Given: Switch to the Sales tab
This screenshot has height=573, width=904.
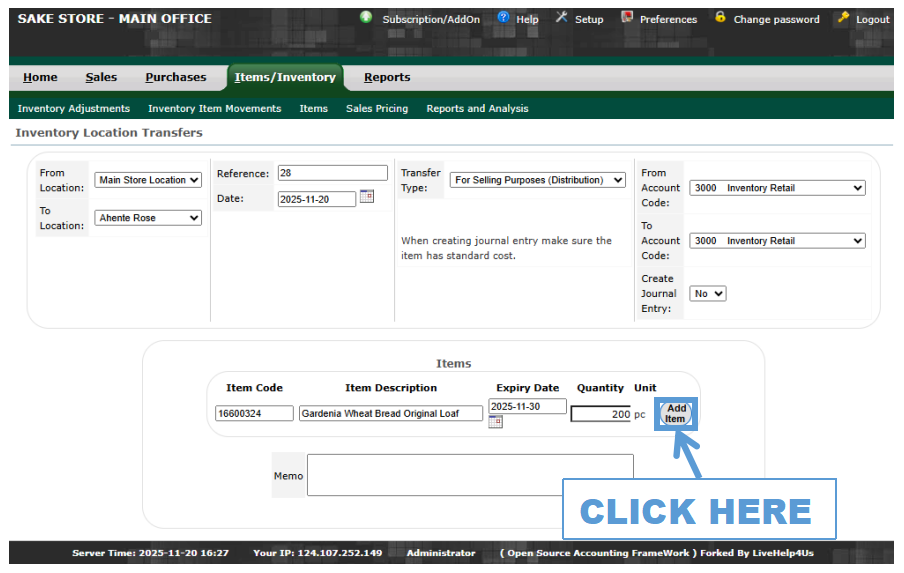Looking at the screenshot, I should [x=101, y=77].
